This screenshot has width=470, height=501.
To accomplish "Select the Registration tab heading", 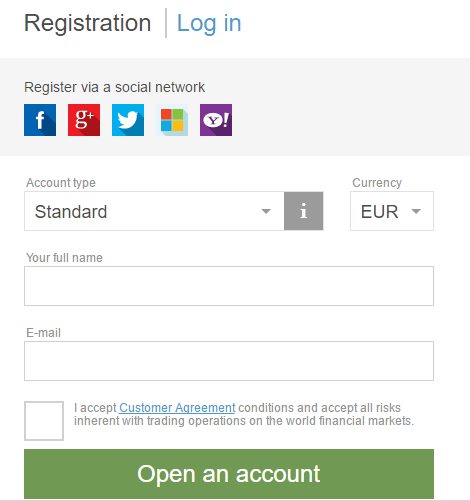I will pos(88,23).
